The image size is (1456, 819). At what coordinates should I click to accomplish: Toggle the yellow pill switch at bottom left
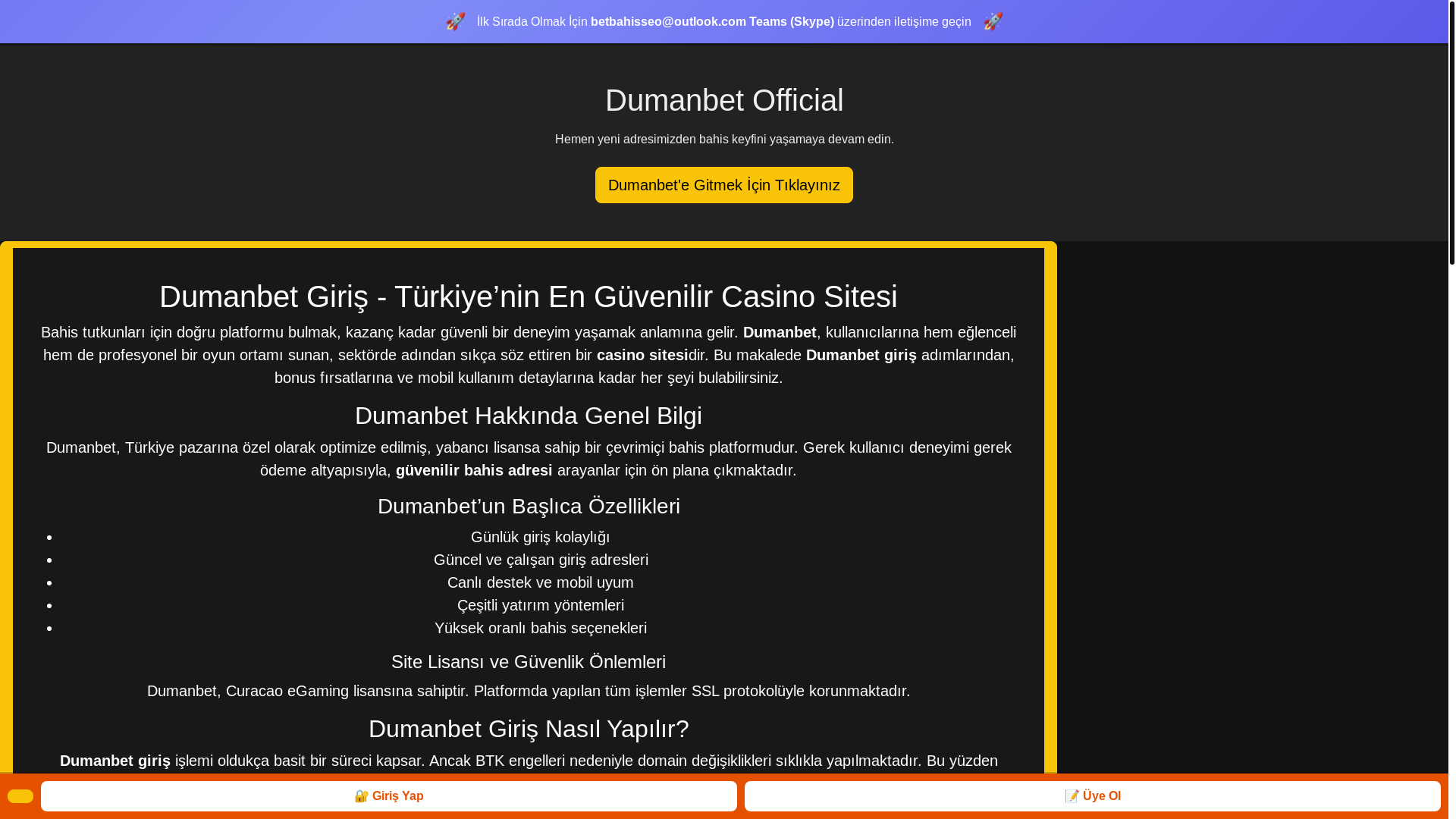click(x=20, y=796)
